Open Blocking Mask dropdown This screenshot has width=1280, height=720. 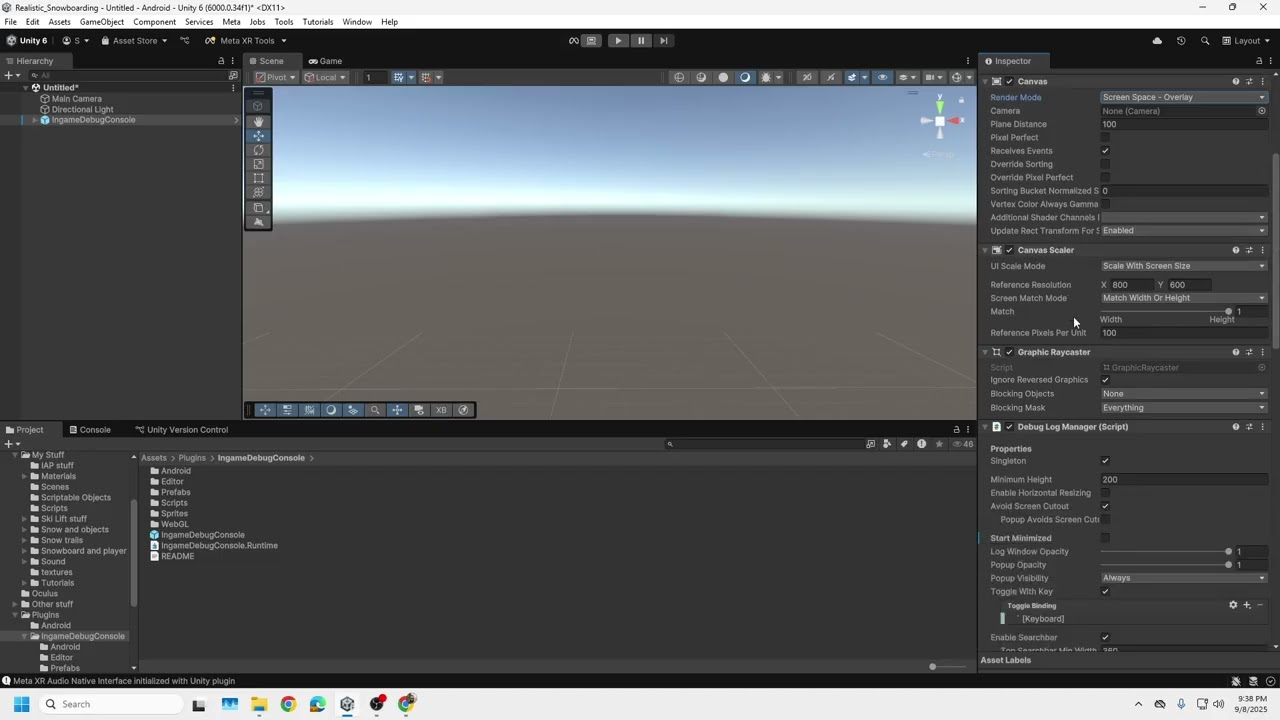click(x=1184, y=408)
